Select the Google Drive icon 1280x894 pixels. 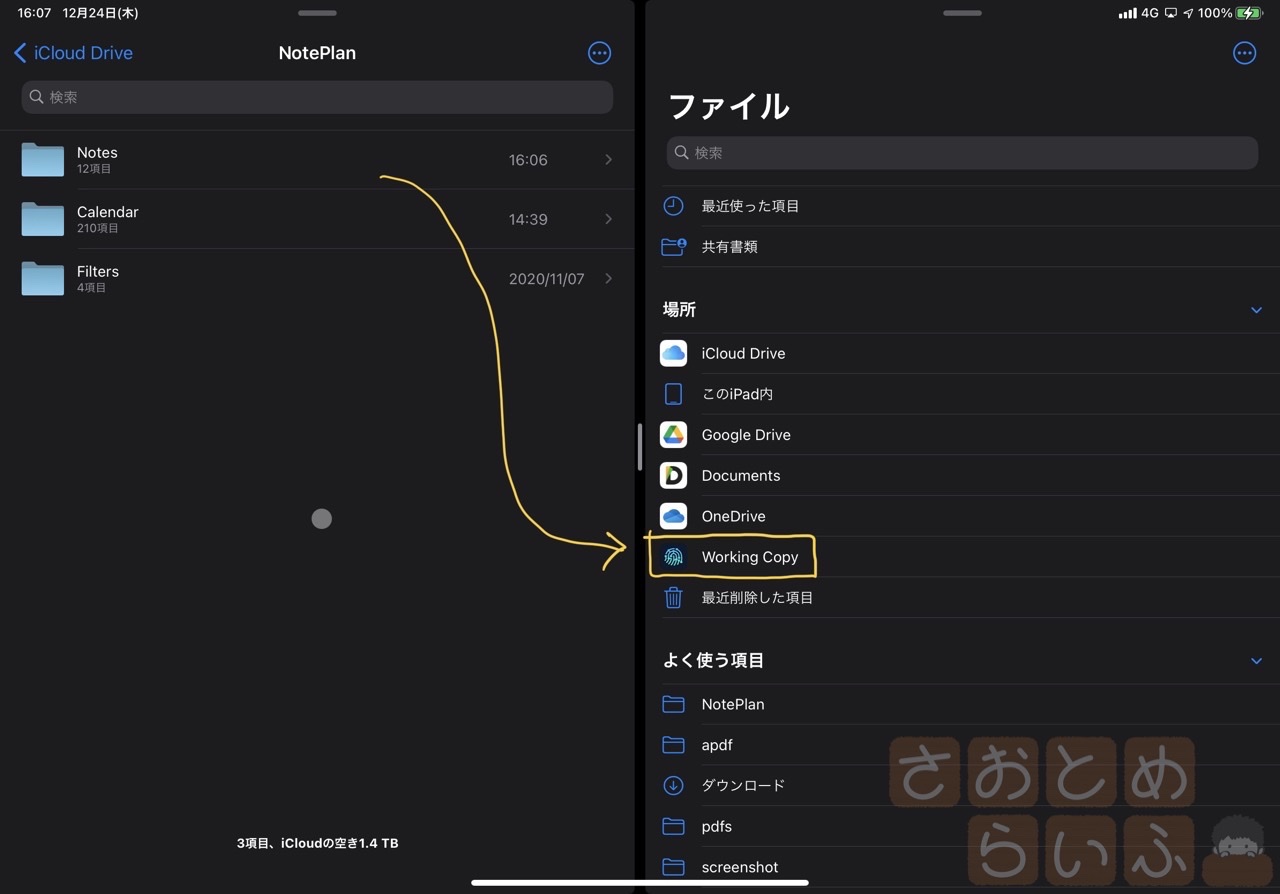click(x=674, y=435)
